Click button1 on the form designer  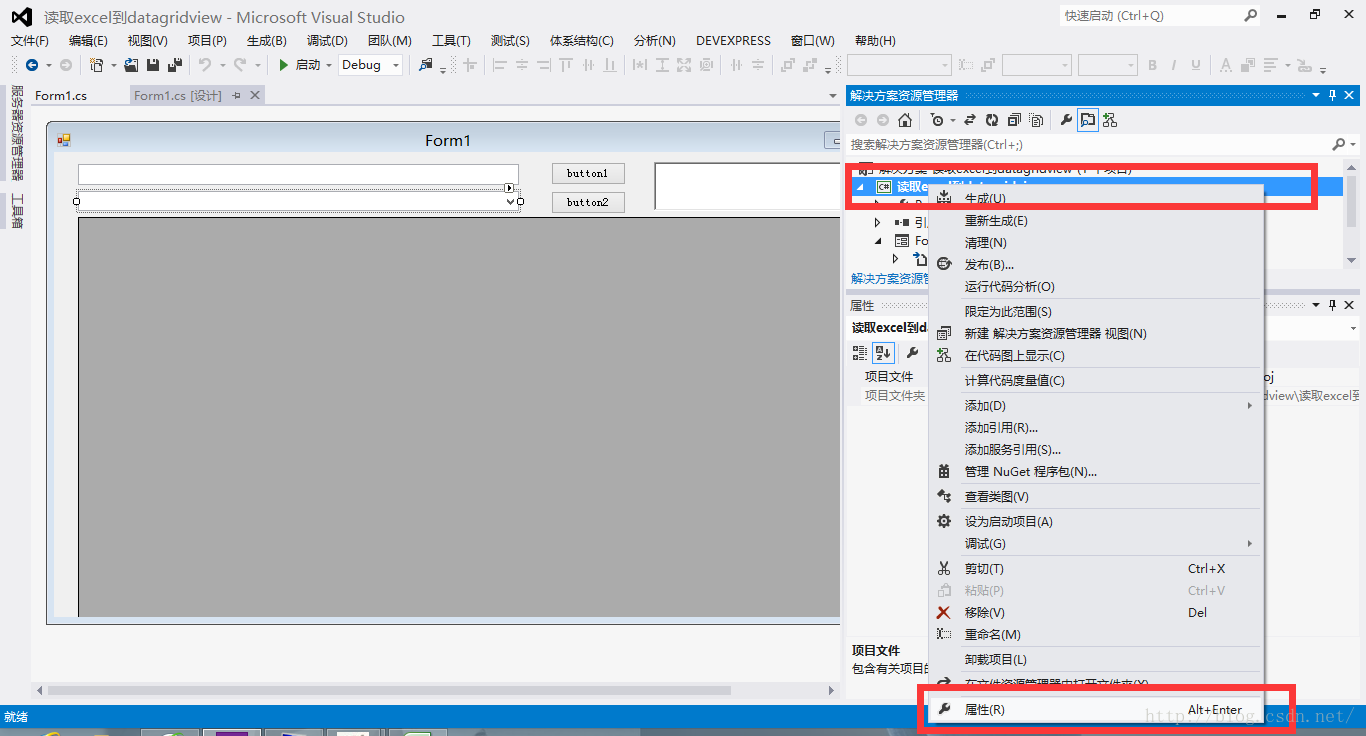coord(588,173)
